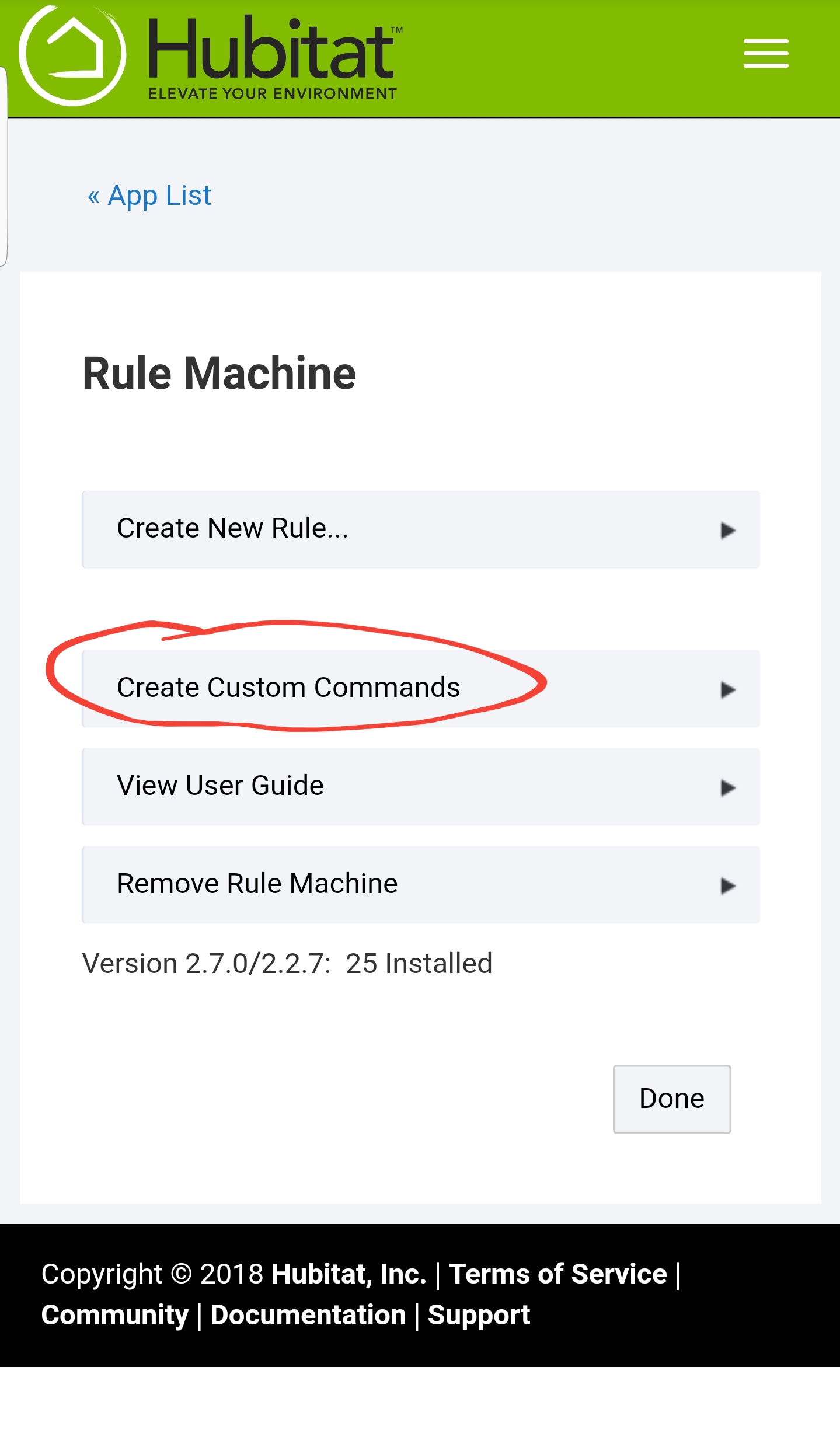Open Create Custom Commands
This screenshot has height=1454, width=840.
288,688
